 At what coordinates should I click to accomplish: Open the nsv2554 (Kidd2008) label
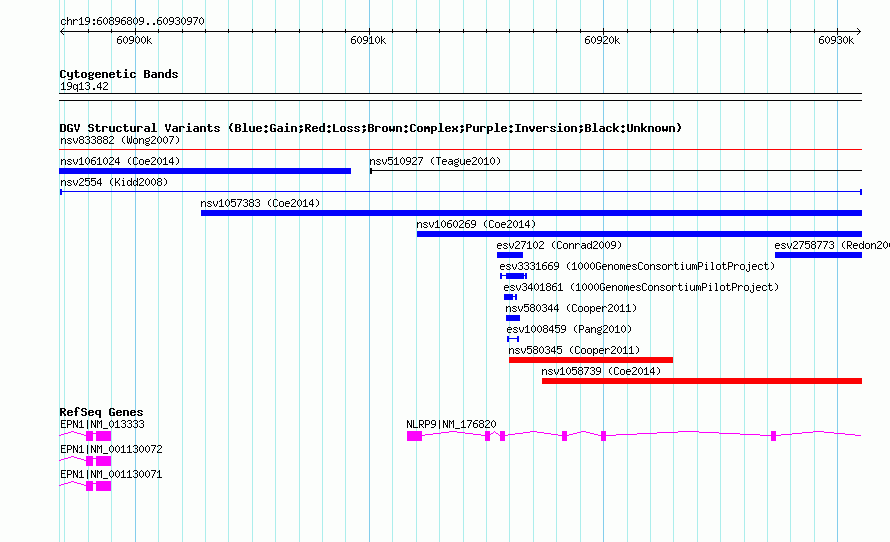click(114, 182)
